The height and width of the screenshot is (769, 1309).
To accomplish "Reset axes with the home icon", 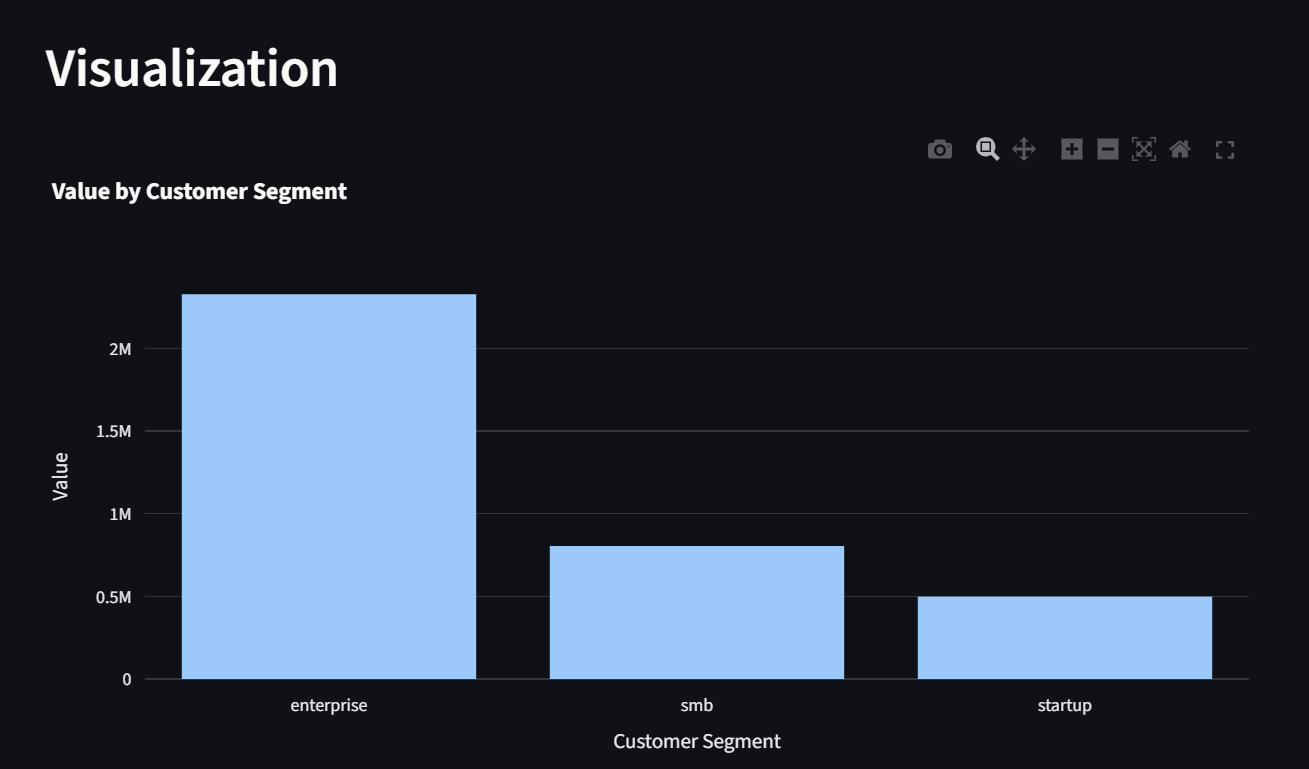I will [1180, 150].
